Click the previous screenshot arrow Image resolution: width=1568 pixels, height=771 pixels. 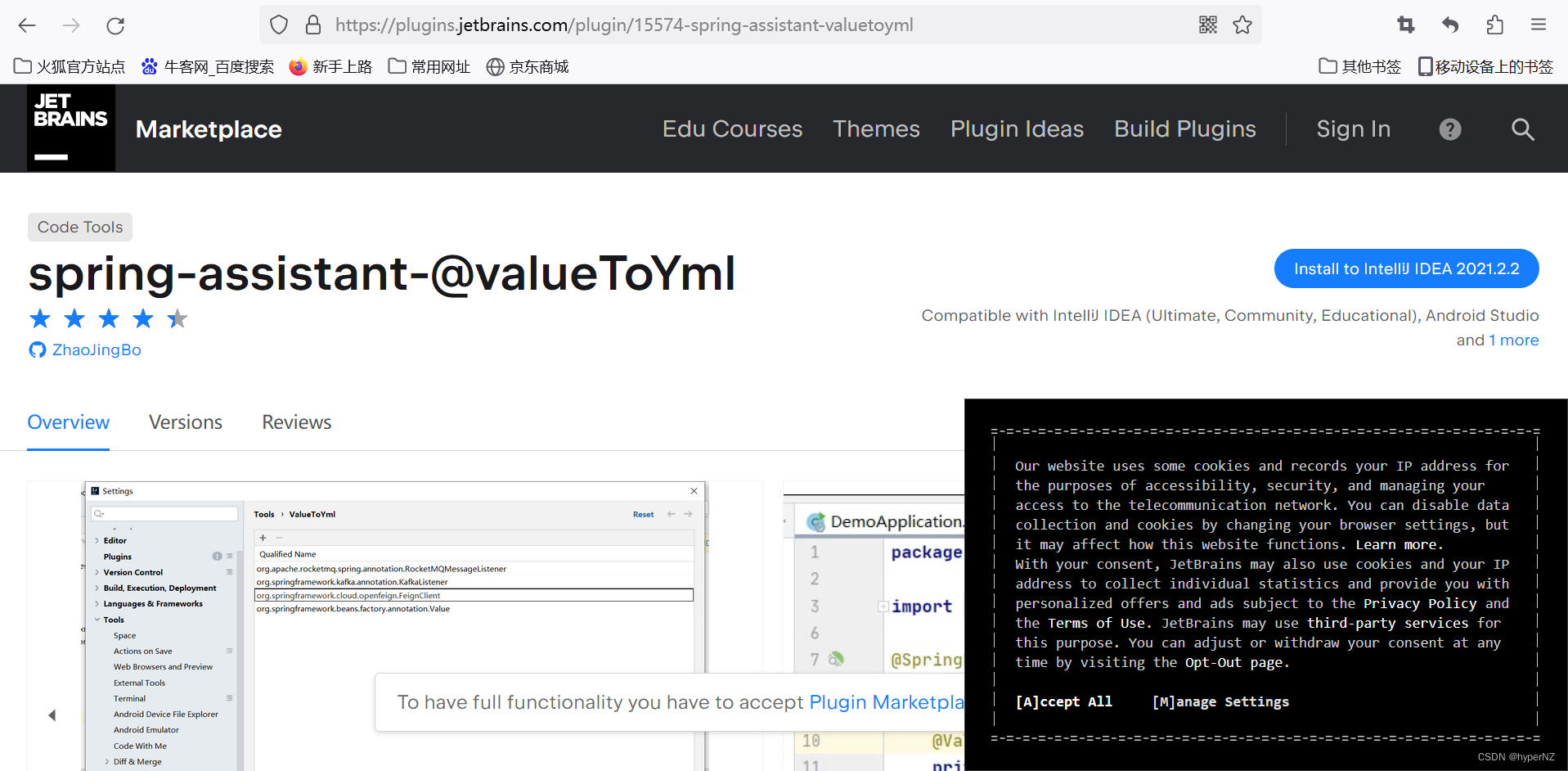(52, 715)
